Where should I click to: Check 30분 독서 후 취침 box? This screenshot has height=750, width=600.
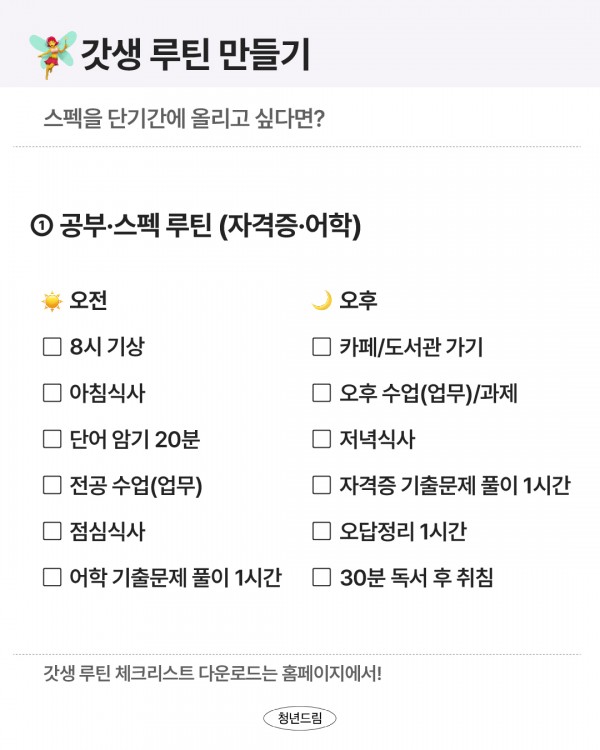[321, 578]
